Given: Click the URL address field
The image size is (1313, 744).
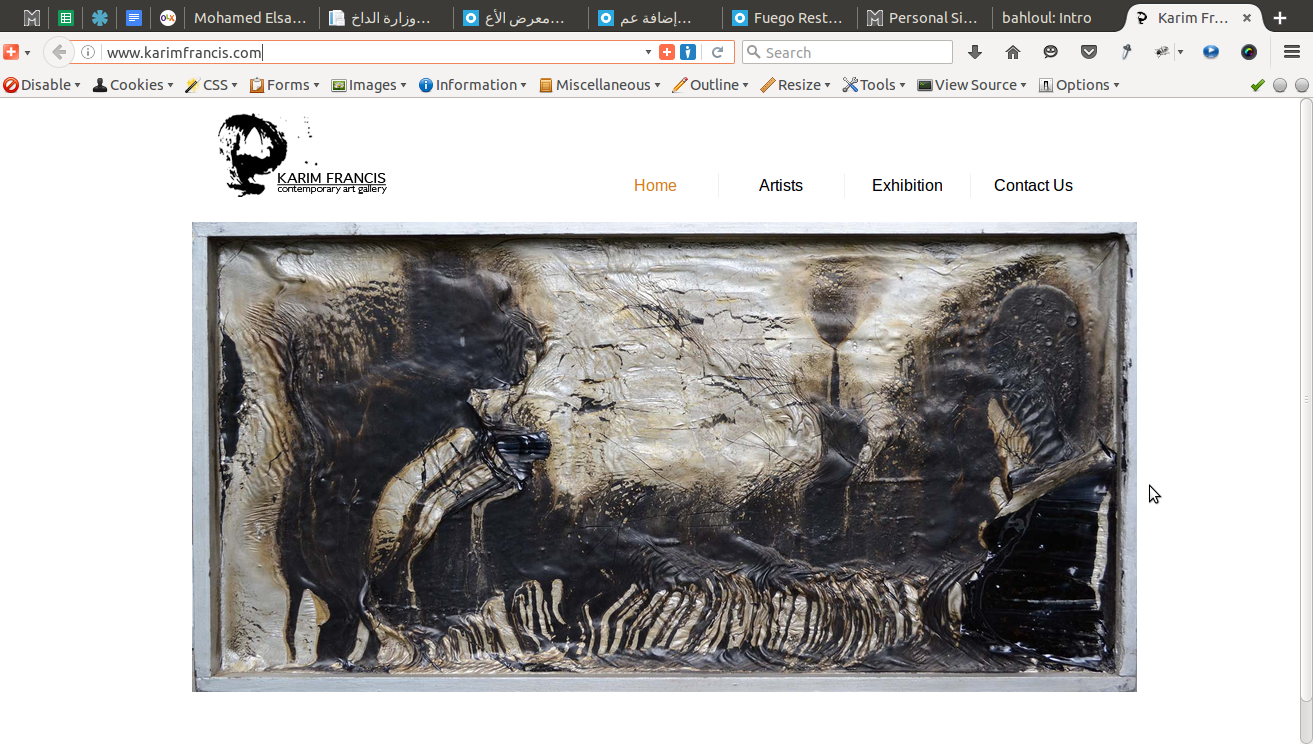Looking at the screenshot, I should pyautogui.click(x=372, y=52).
